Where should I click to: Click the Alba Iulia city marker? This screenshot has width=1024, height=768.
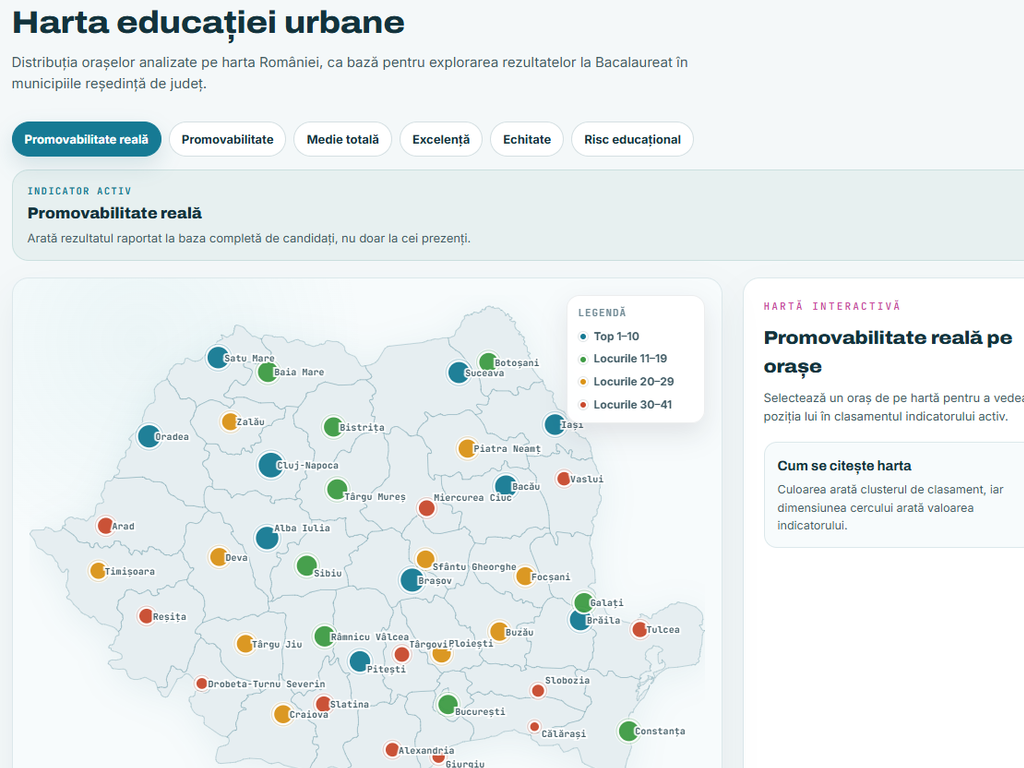click(x=266, y=538)
